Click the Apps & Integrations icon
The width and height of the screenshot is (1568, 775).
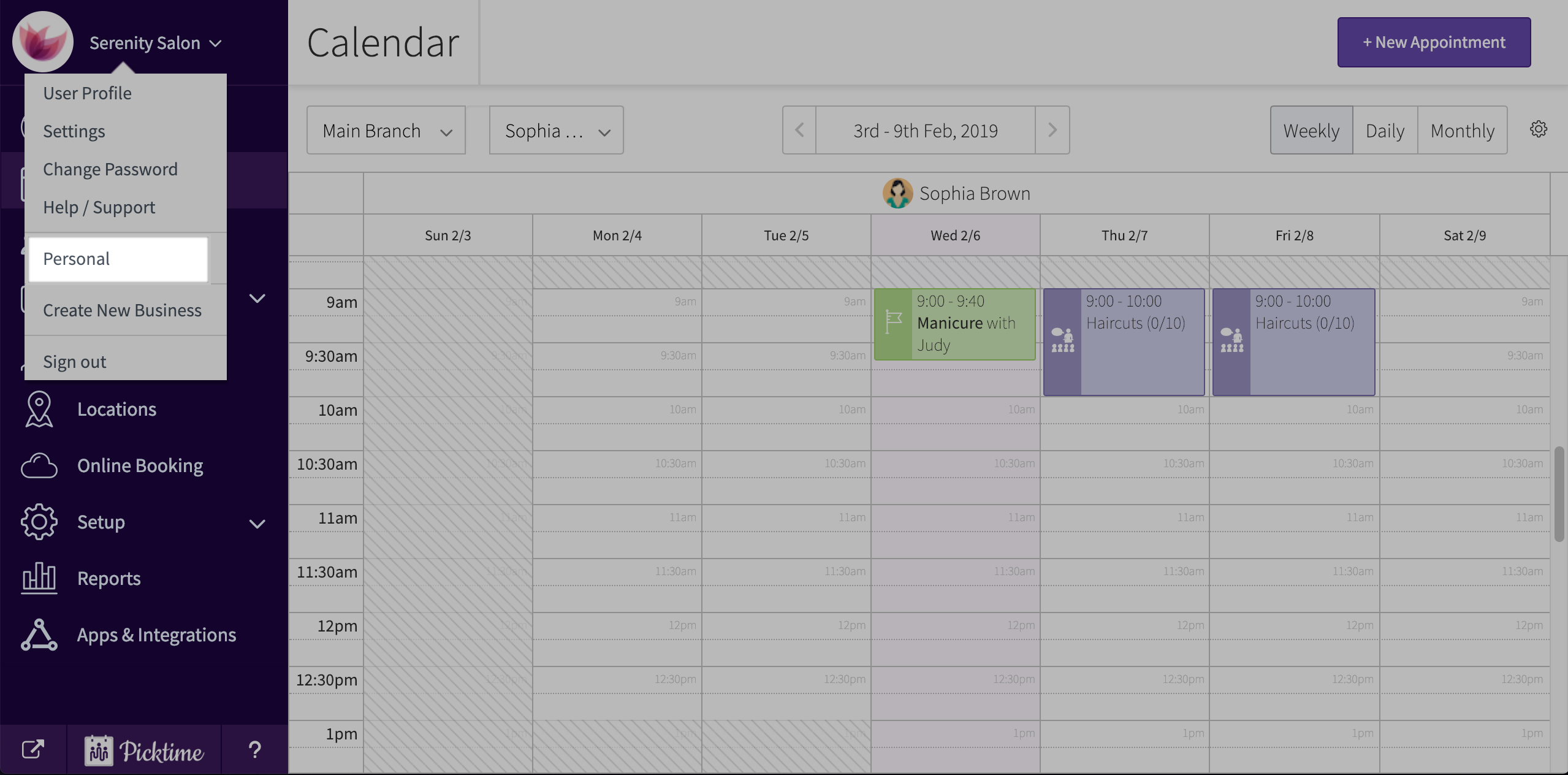(39, 635)
